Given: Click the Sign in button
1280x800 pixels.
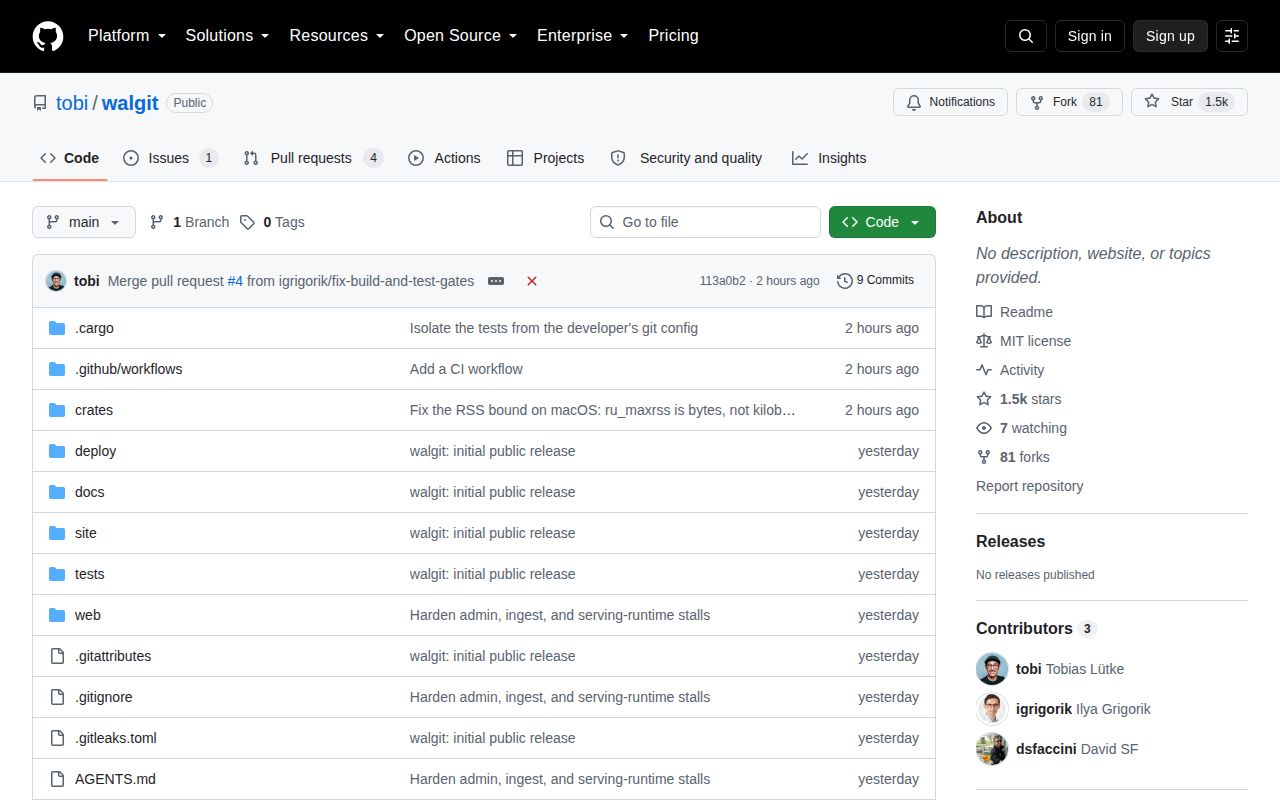Looking at the screenshot, I should point(1090,36).
